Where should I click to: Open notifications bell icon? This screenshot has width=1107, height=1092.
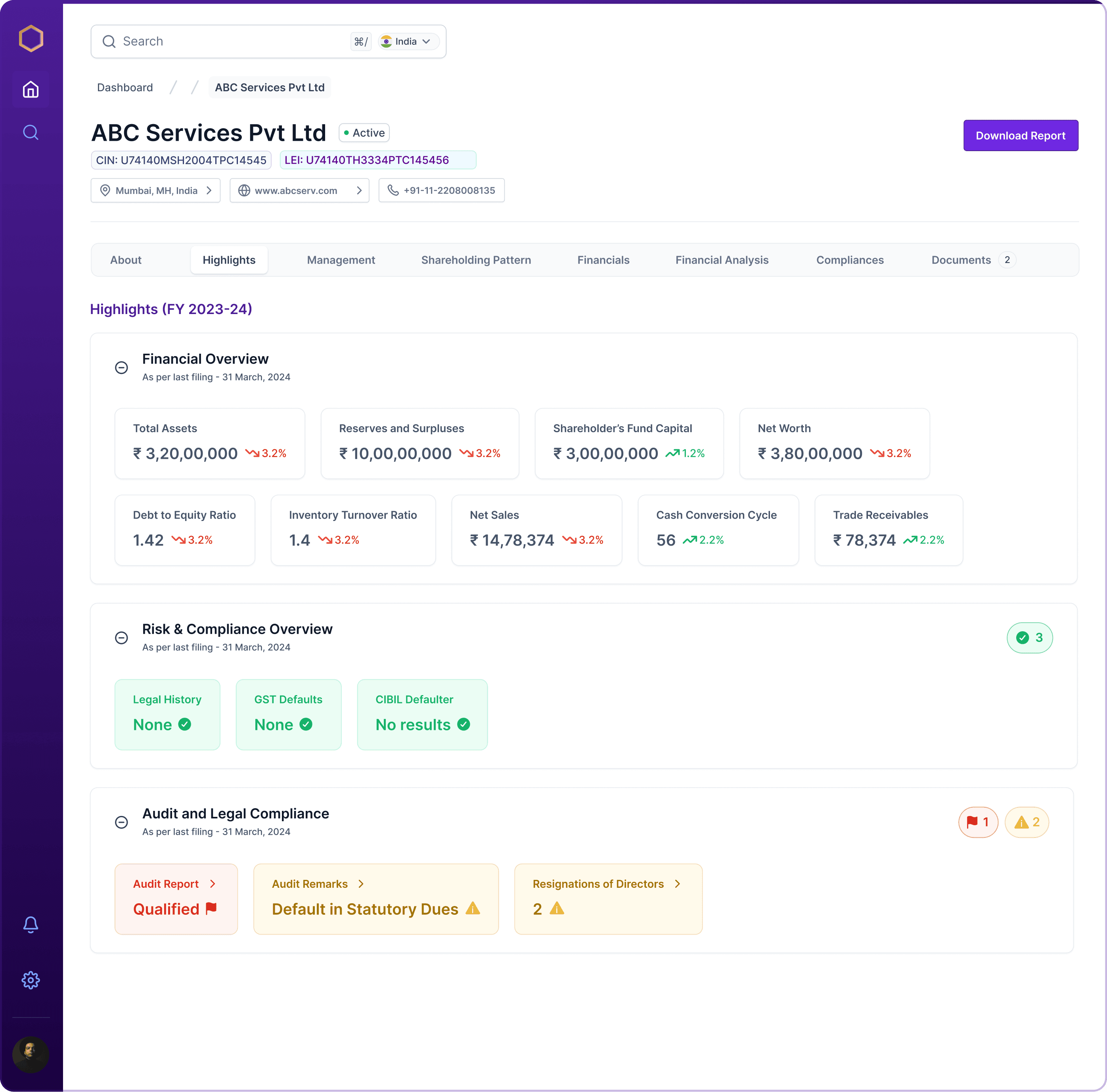point(31,925)
